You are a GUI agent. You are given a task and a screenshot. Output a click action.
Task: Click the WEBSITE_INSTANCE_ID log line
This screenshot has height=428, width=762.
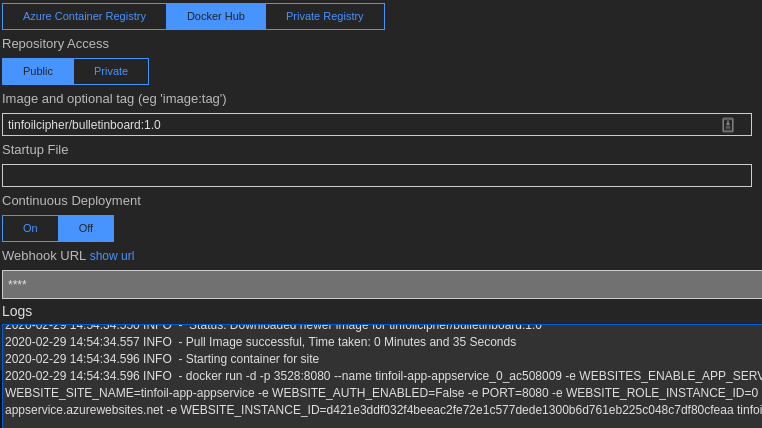[380, 410]
